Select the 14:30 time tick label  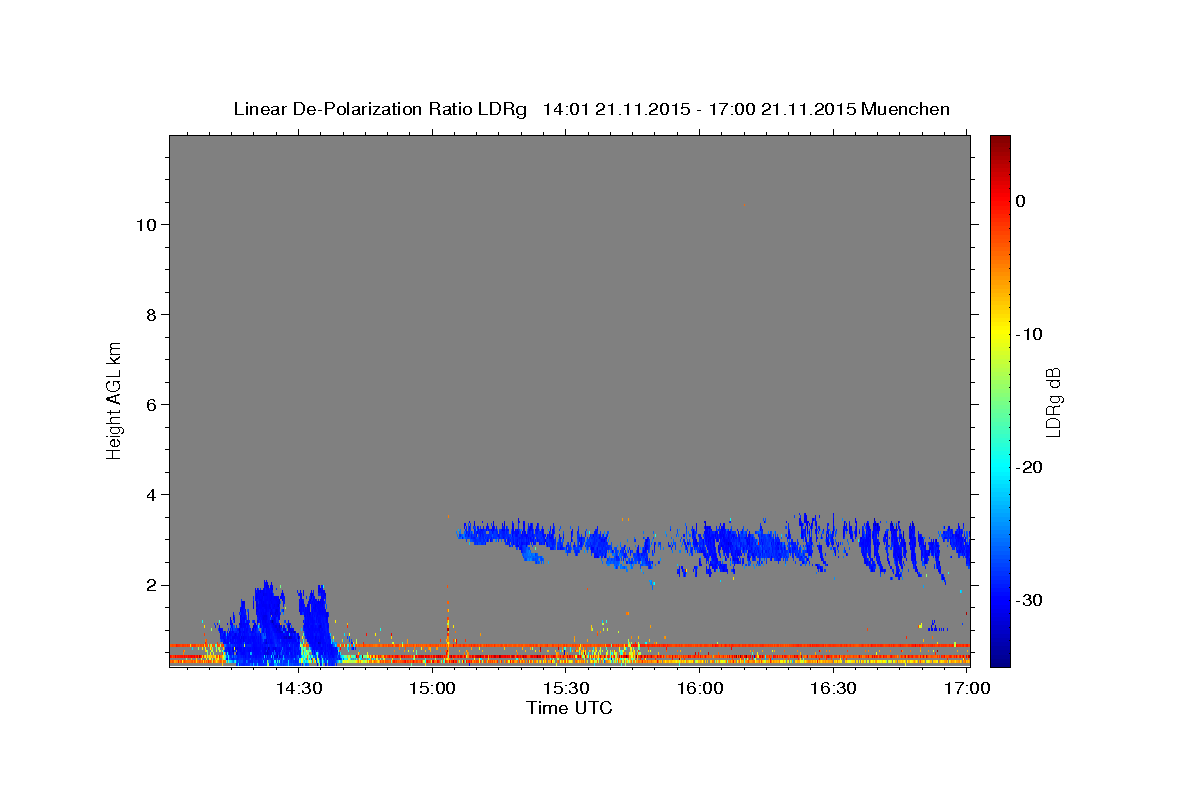click(298, 688)
